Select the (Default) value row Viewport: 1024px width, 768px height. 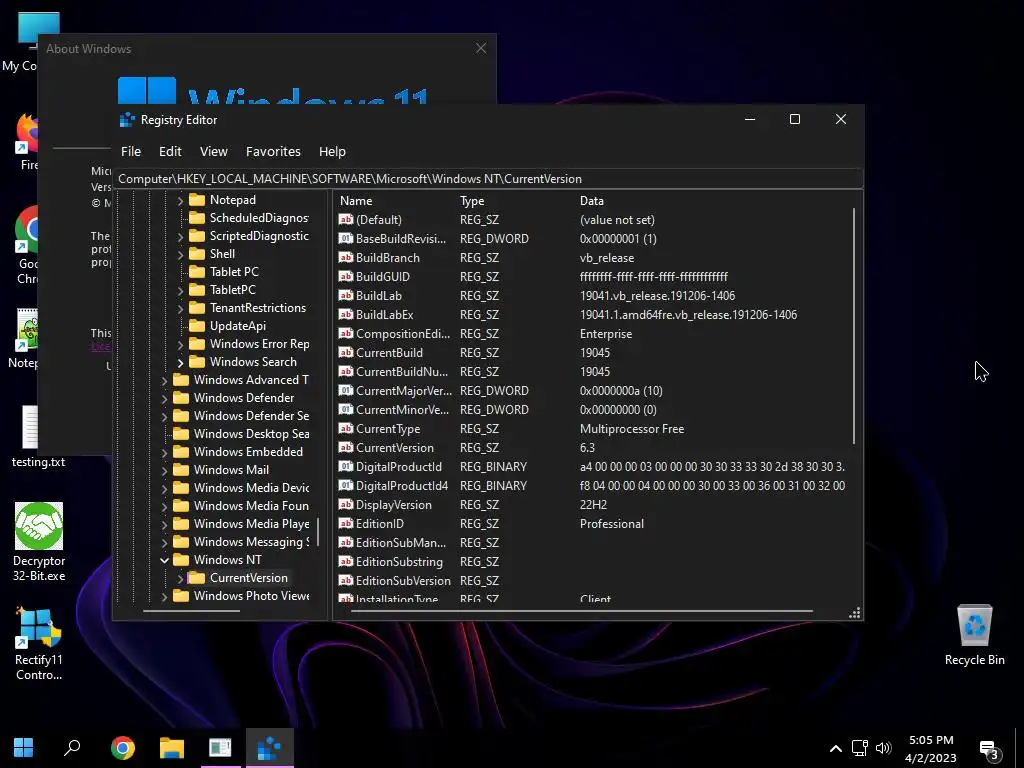point(593,219)
